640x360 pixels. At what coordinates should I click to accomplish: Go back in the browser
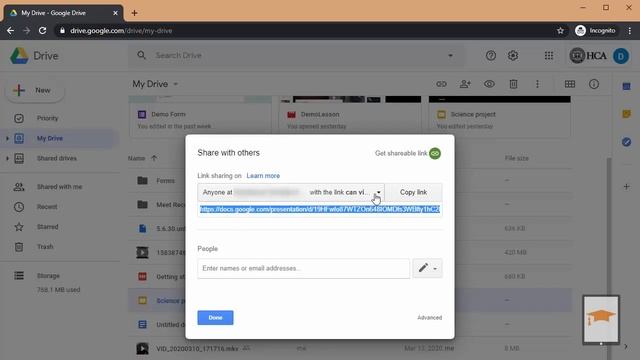click(11, 31)
